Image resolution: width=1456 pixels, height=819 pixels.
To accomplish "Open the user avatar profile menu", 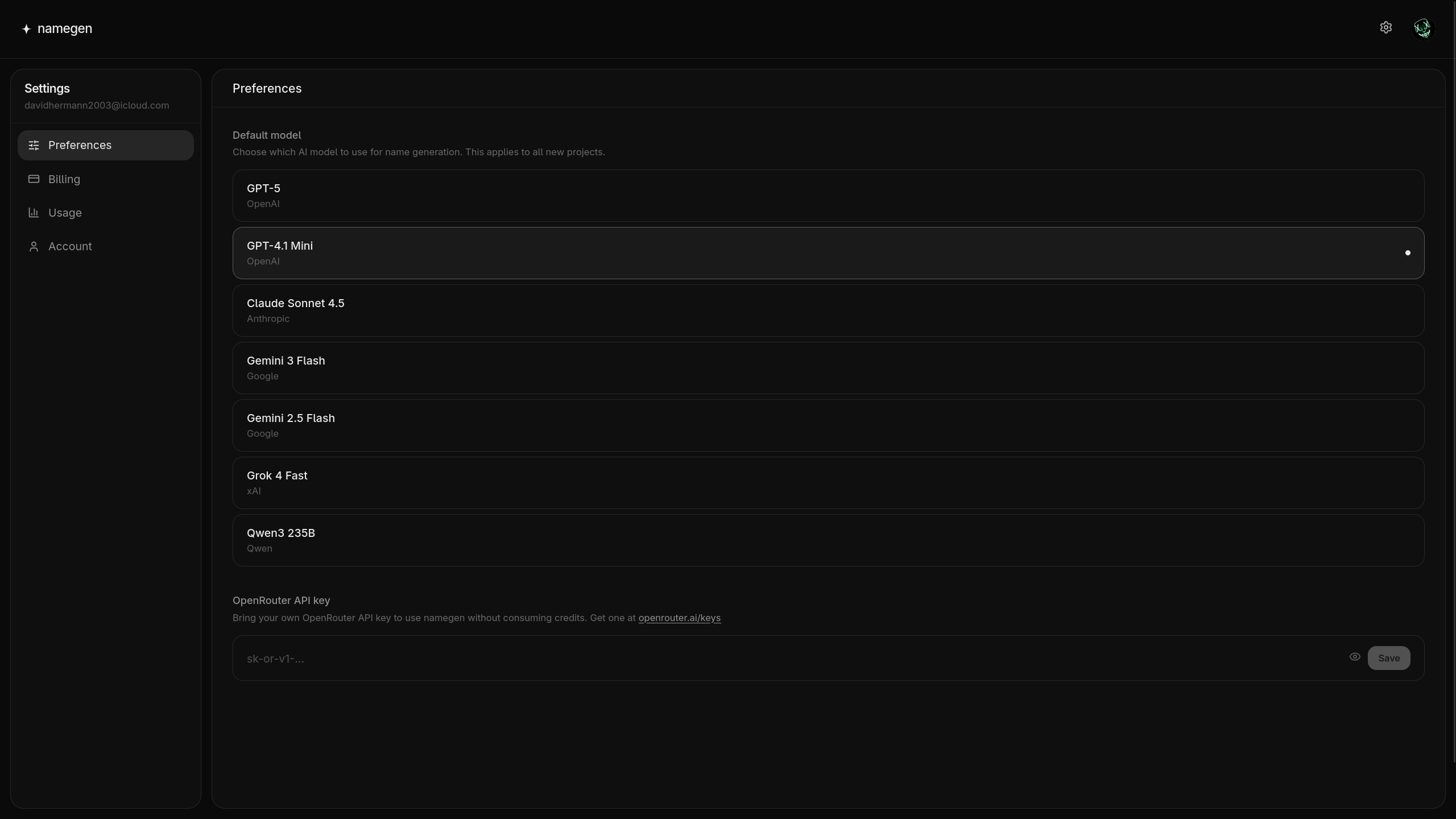I will click(x=1423, y=28).
